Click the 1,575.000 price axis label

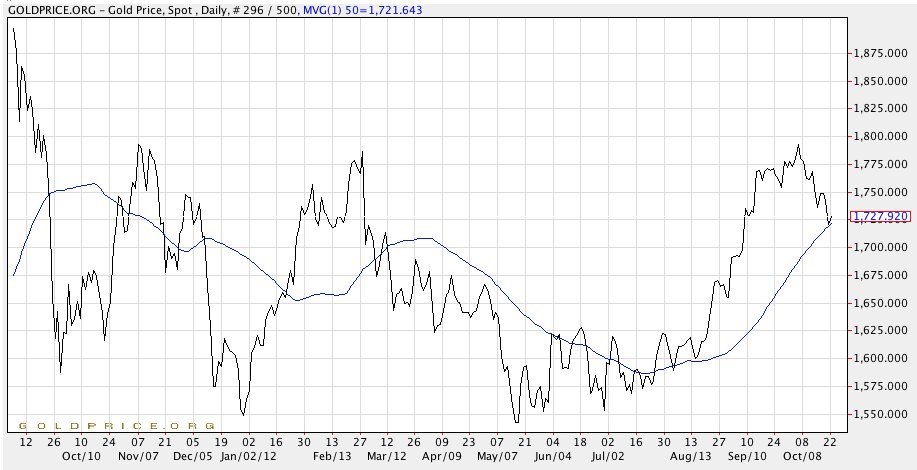pos(881,386)
